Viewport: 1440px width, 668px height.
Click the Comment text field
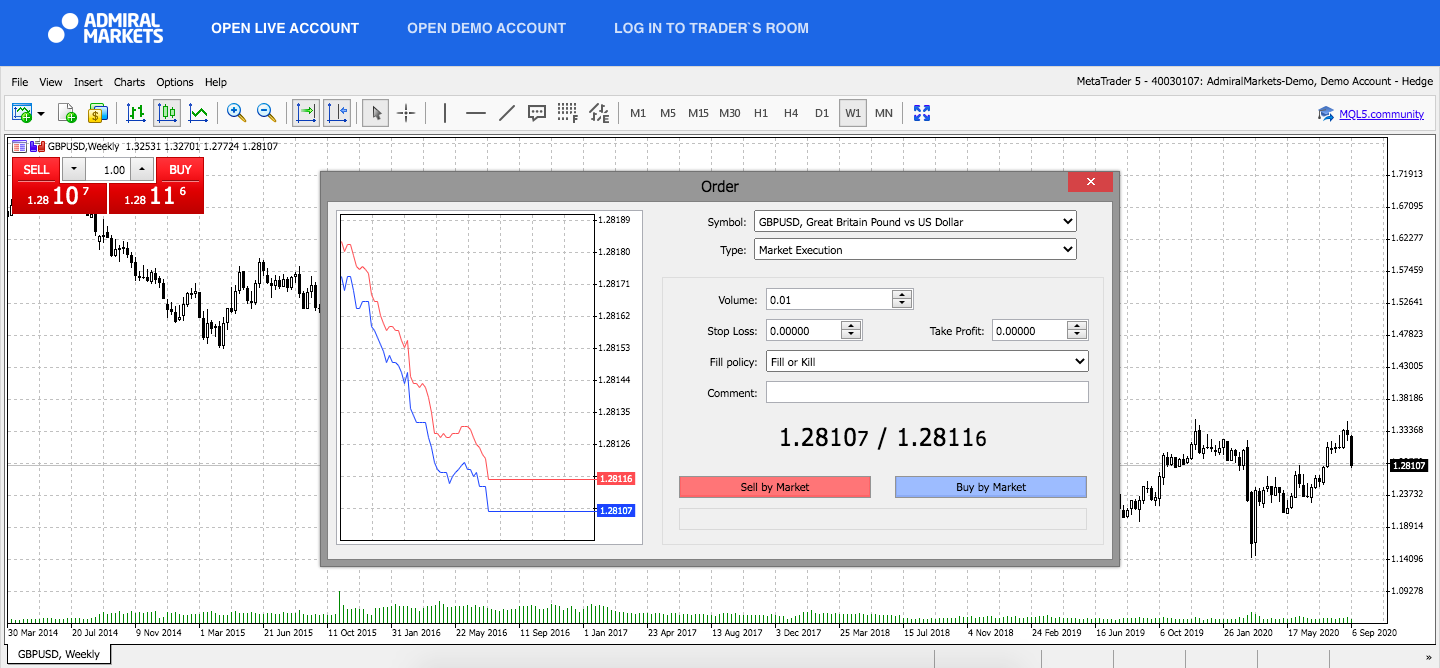pos(927,392)
